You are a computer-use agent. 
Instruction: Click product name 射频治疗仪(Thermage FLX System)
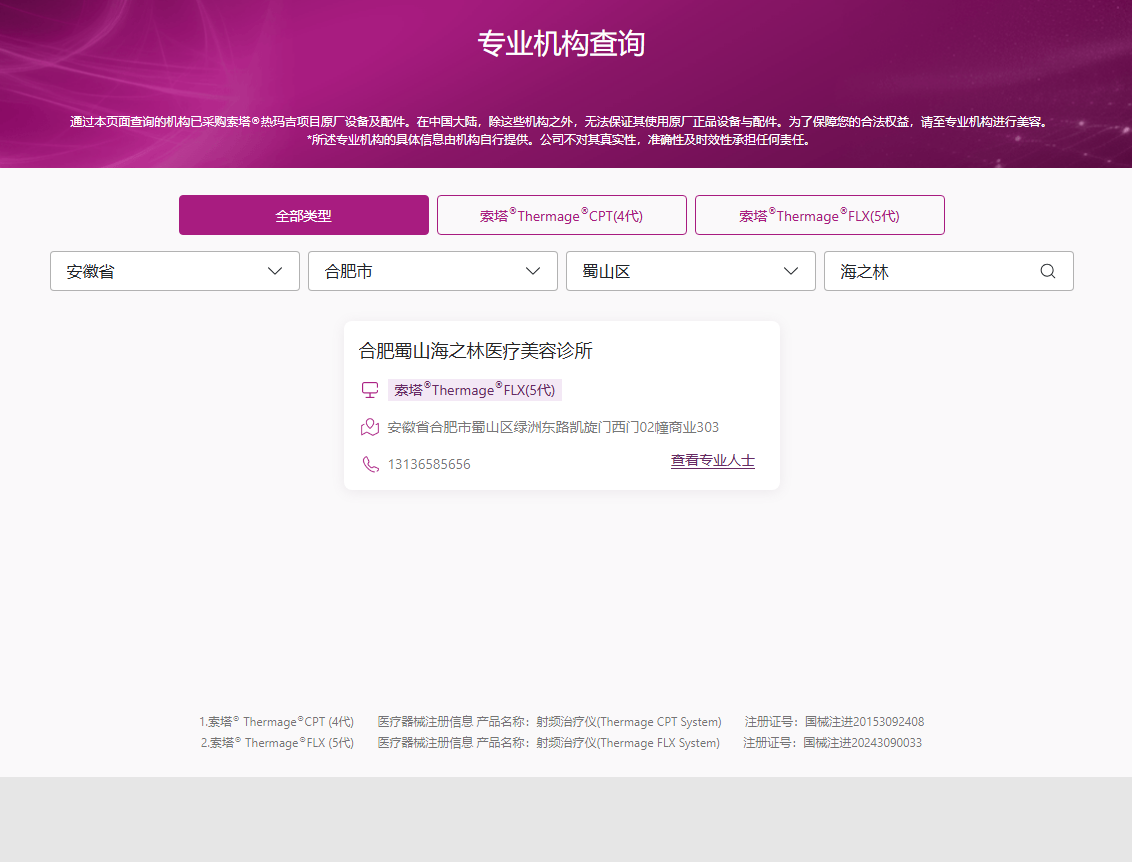click(628, 743)
